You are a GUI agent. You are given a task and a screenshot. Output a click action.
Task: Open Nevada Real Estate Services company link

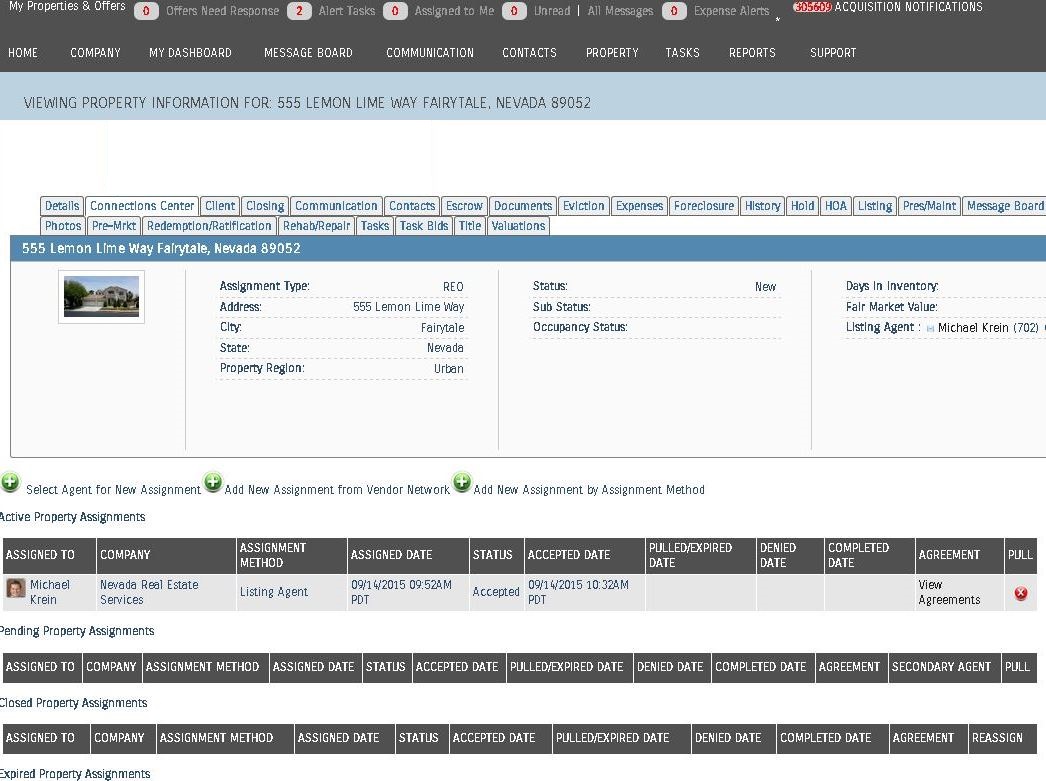click(x=149, y=592)
